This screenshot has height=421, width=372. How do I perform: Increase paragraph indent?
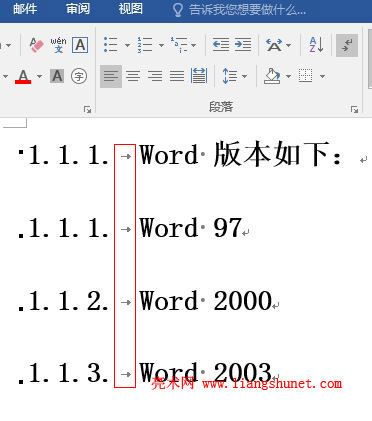[x=243, y=45]
